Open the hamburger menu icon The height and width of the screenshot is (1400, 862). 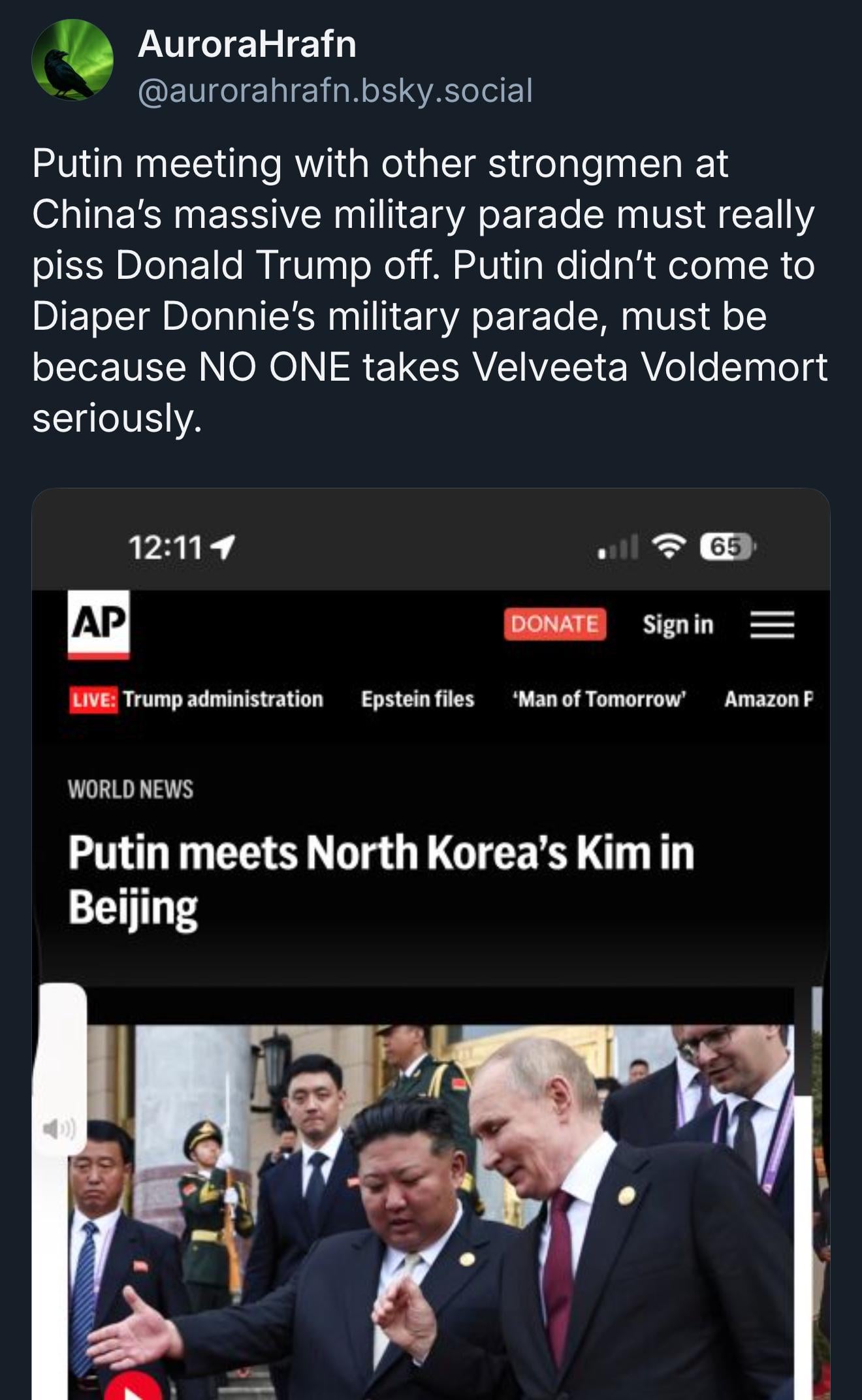(x=772, y=624)
